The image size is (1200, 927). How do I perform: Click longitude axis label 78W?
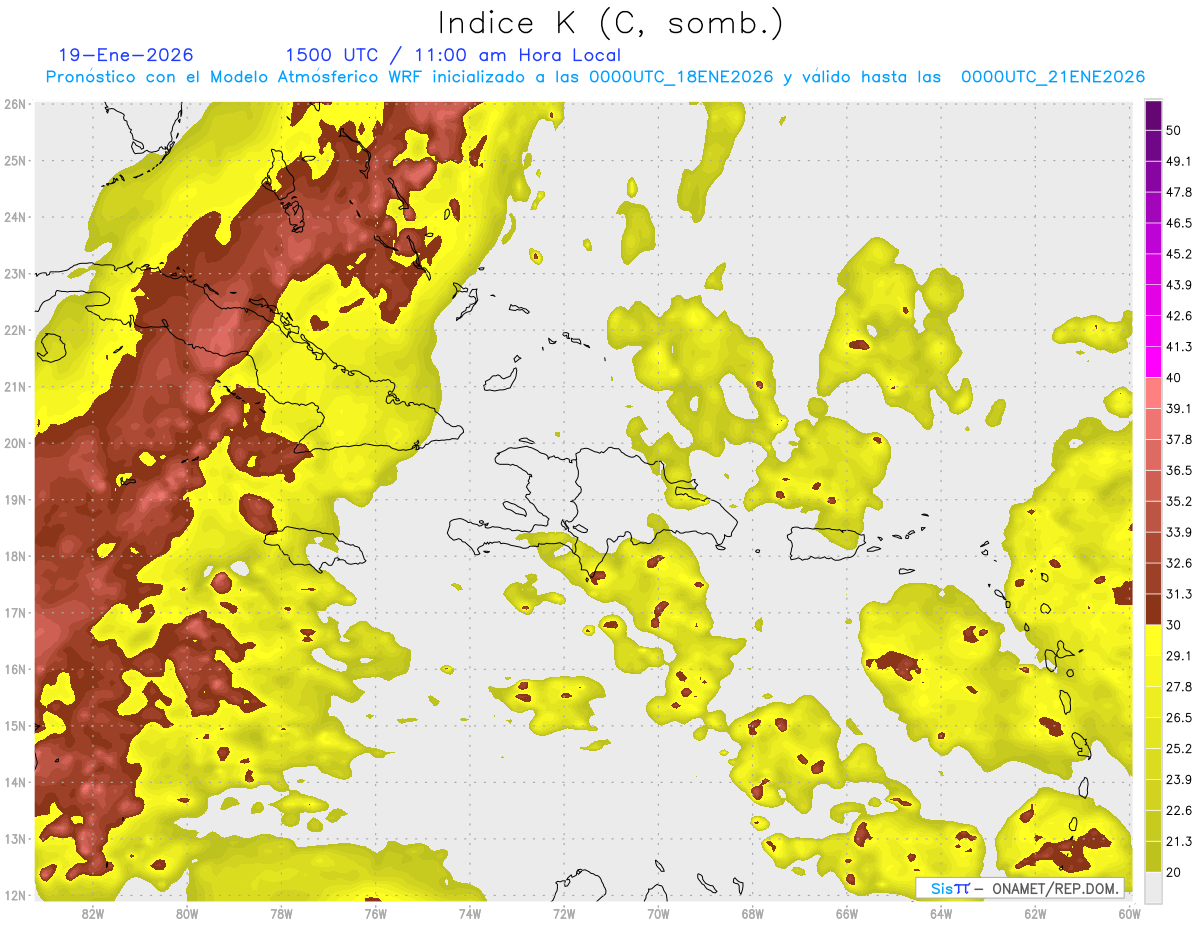pos(281,914)
